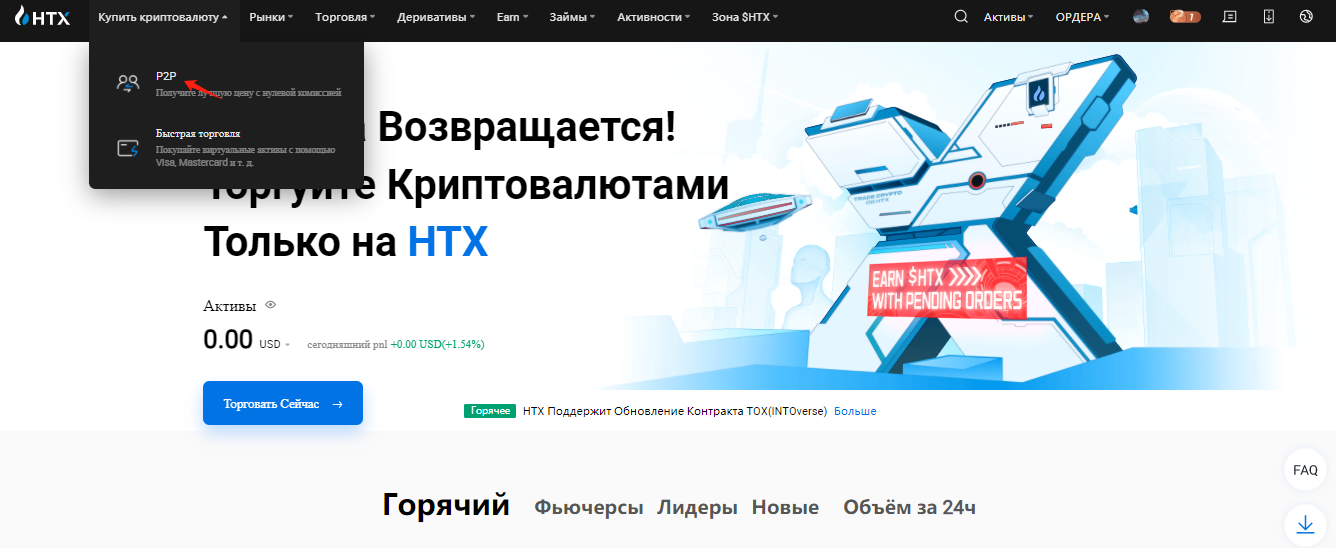Click the quick trade card icon
The width and height of the screenshot is (1336, 548).
coord(128,148)
